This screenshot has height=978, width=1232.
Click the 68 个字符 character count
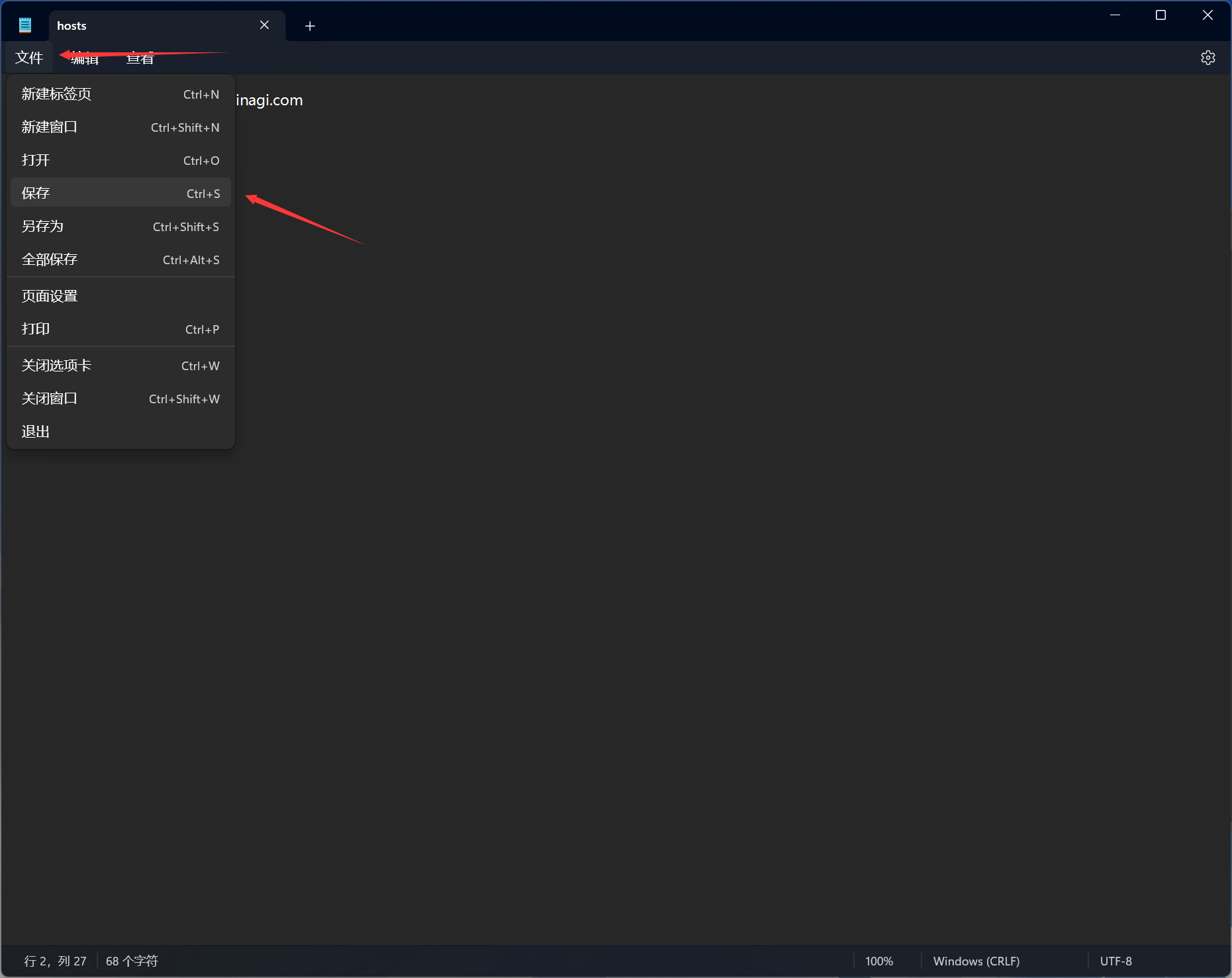click(132, 961)
